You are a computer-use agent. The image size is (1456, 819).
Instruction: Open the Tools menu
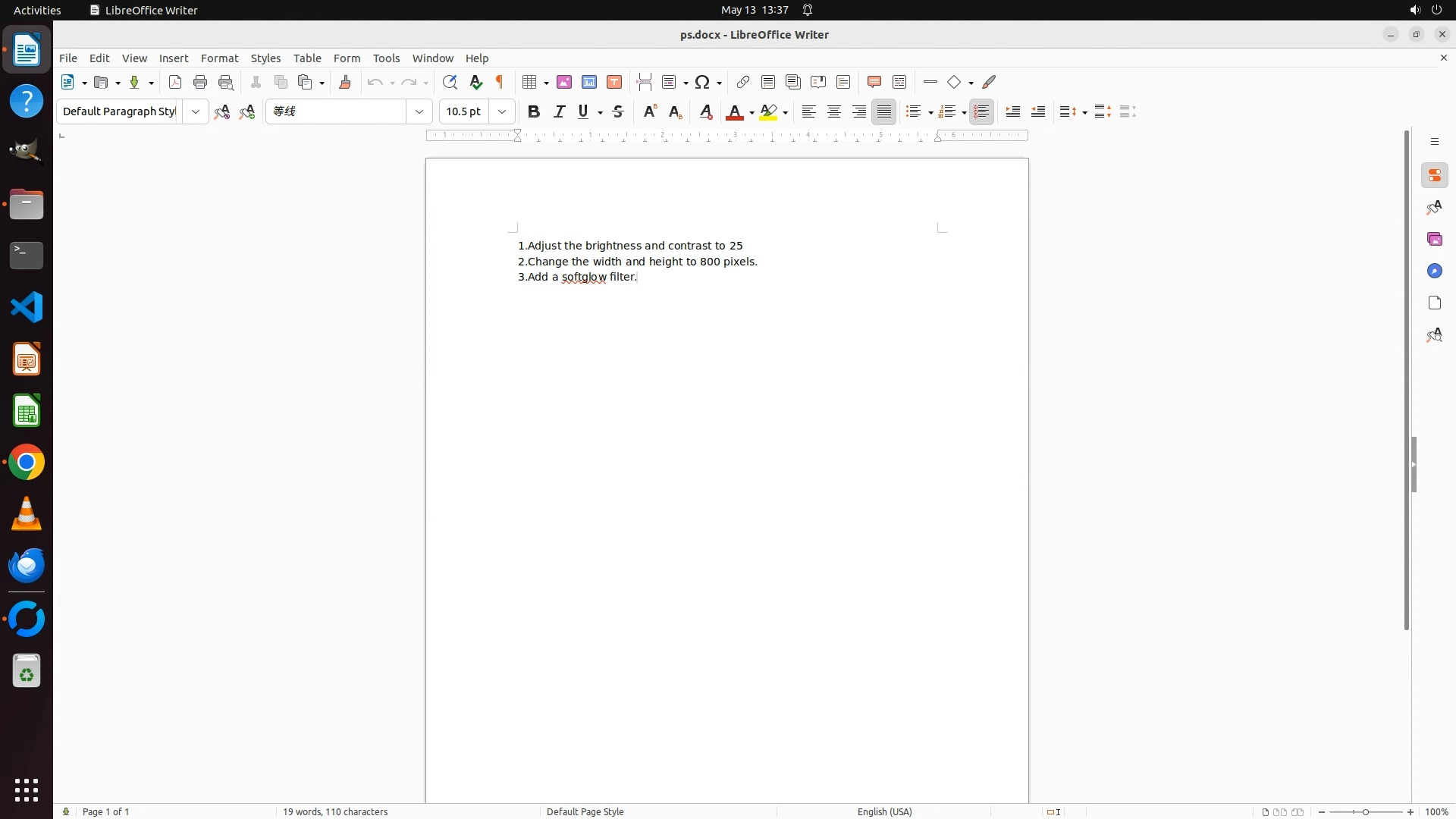point(386,58)
